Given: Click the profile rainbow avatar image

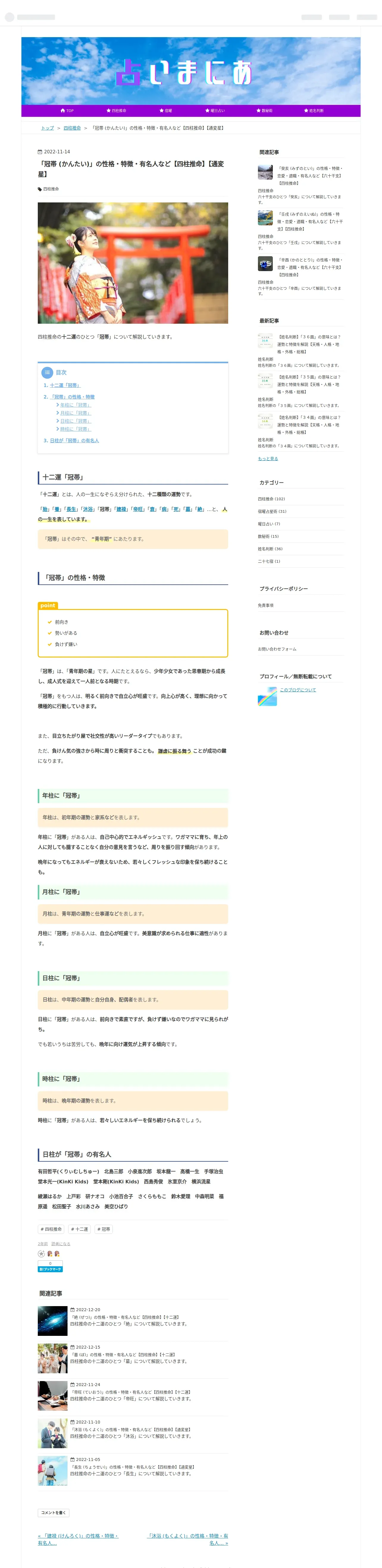Looking at the screenshot, I should click(x=267, y=696).
